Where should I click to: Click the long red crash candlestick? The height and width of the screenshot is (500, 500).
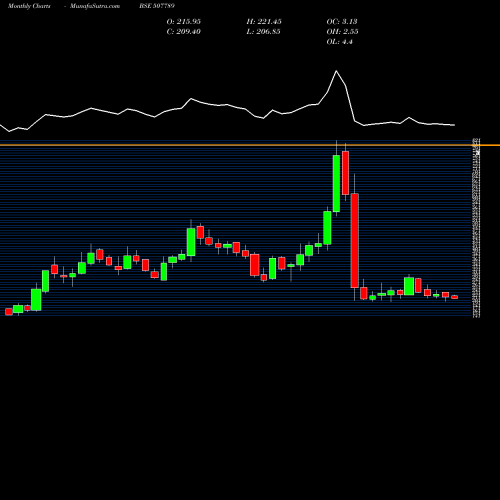click(355, 240)
